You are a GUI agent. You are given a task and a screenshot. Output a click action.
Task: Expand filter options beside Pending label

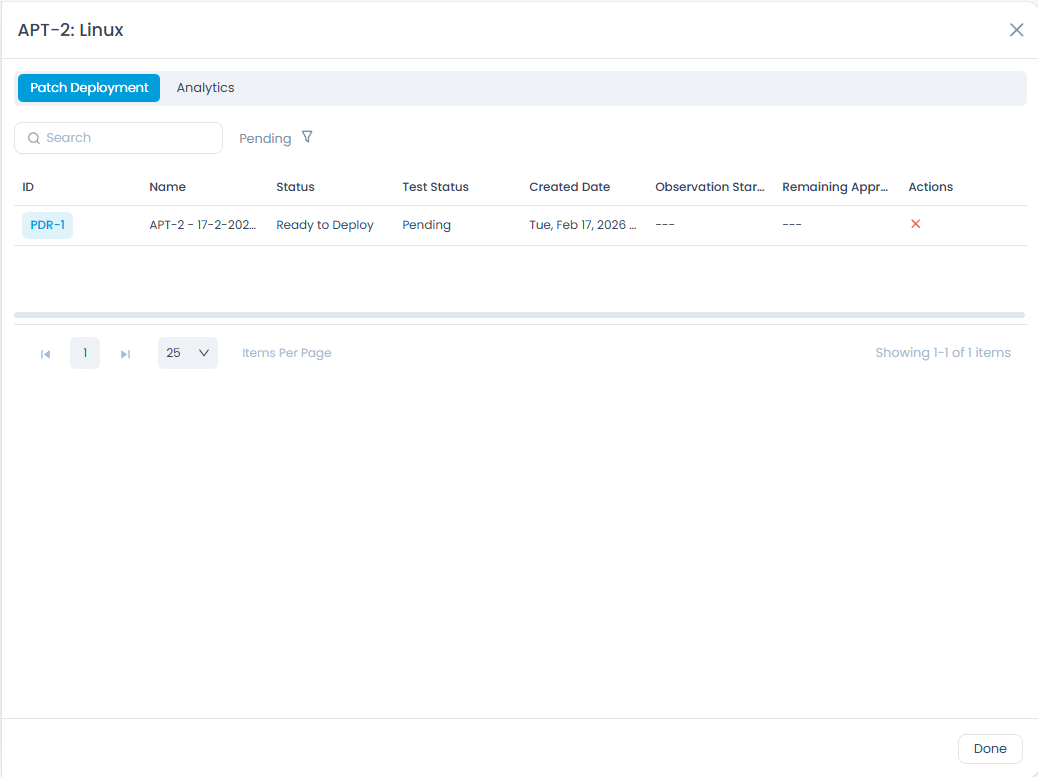pos(307,137)
